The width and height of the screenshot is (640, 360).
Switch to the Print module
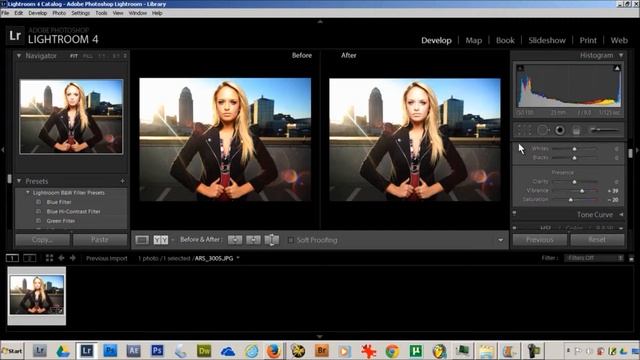pos(588,40)
